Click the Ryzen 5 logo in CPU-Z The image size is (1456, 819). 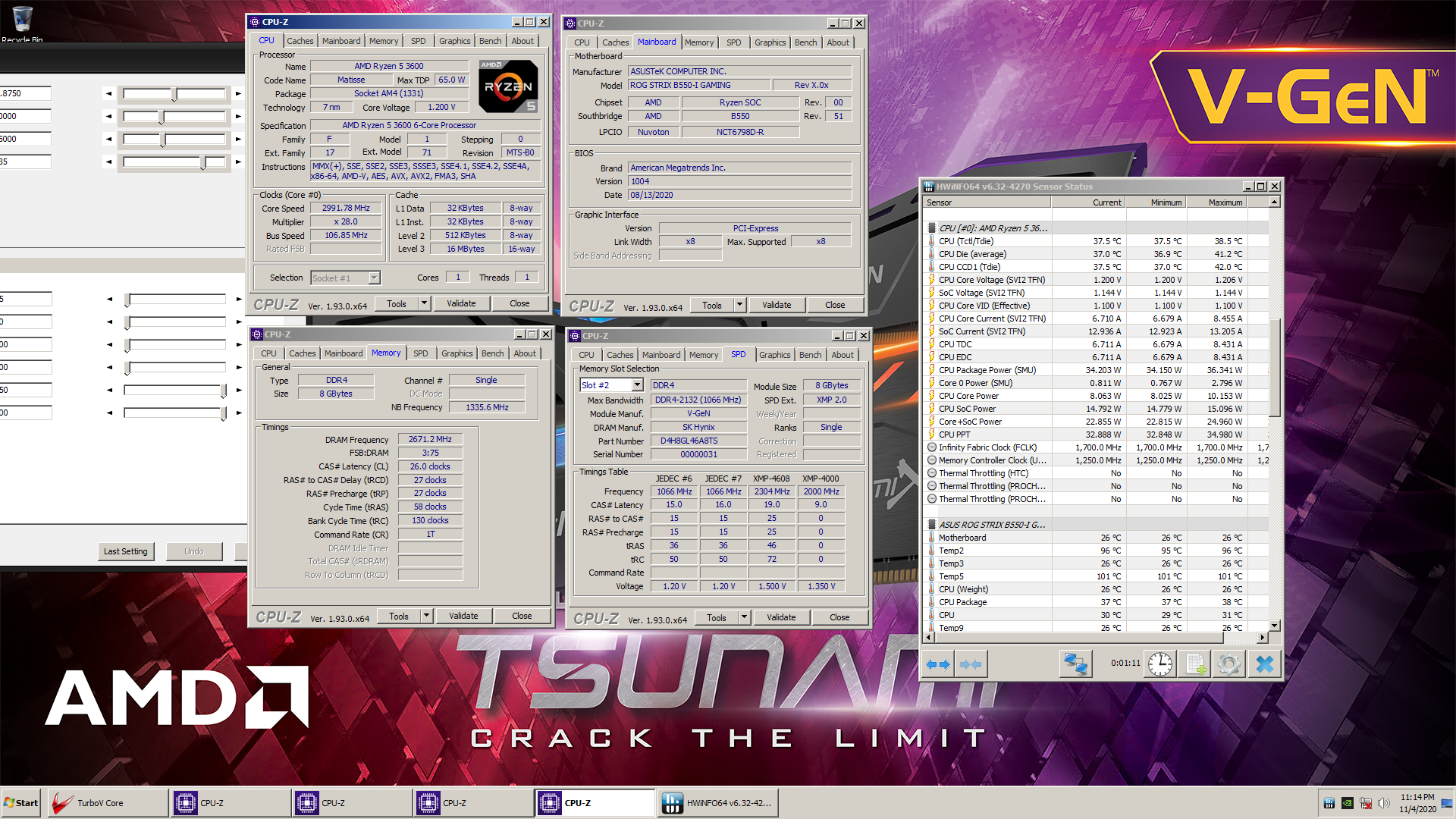pyautogui.click(x=509, y=86)
